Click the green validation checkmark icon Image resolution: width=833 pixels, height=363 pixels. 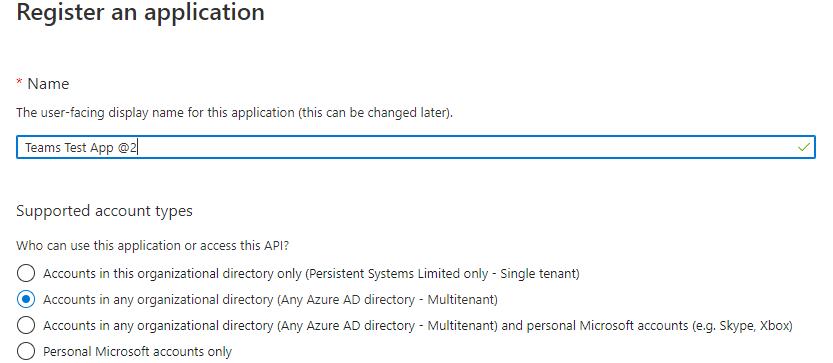point(804,147)
